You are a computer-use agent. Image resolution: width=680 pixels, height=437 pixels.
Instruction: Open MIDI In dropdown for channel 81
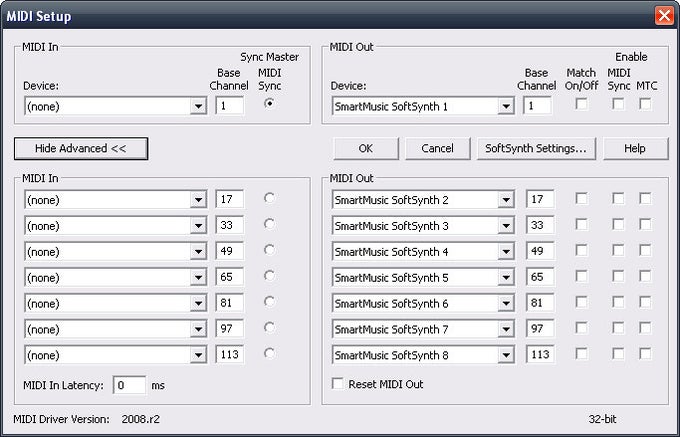[x=115, y=303]
